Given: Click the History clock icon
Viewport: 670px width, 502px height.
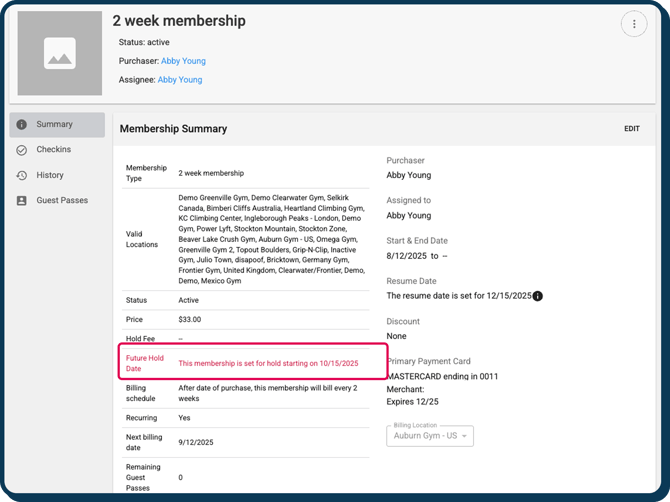Looking at the screenshot, I should (x=22, y=175).
